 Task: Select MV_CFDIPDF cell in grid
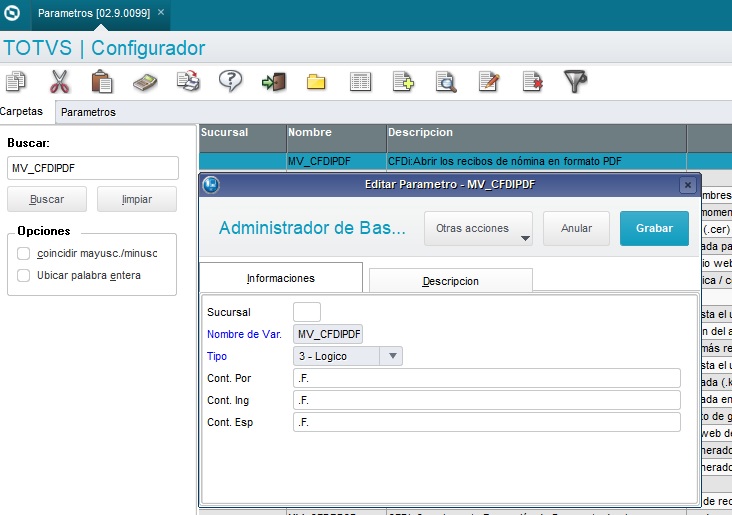(336, 161)
